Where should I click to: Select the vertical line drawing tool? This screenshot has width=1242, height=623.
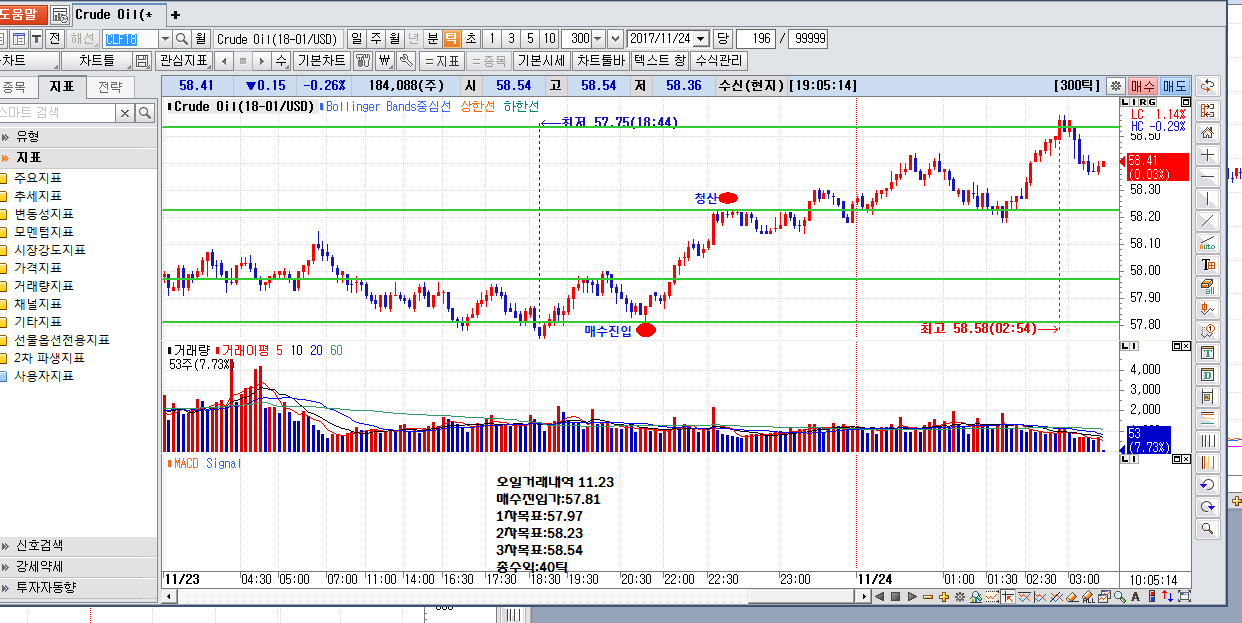point(1208,198)
